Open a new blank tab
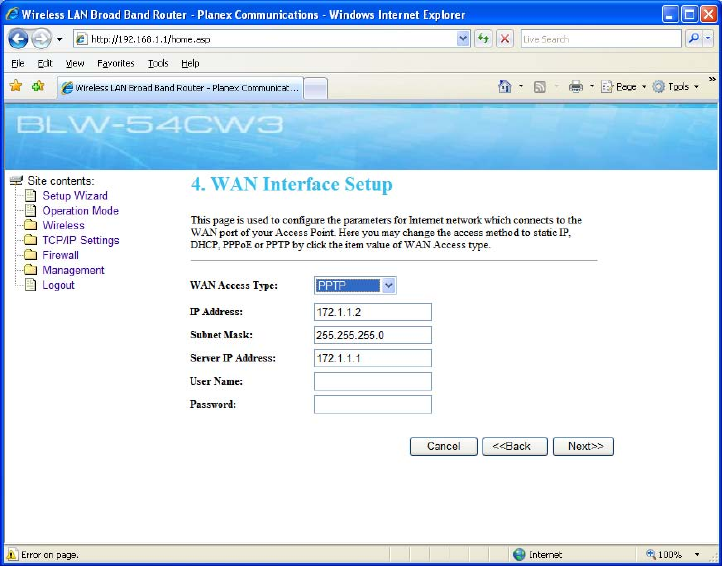The width and height of the screenshot is (722, 566). (316, 88)
